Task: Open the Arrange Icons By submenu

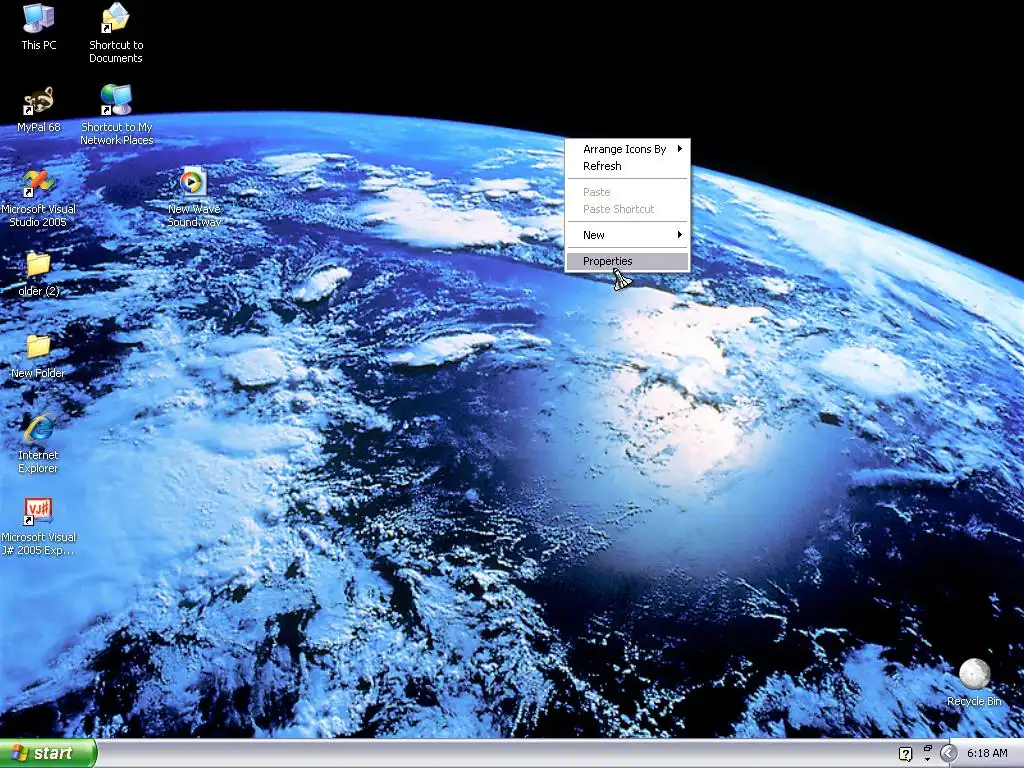Action: coord(628,149)
